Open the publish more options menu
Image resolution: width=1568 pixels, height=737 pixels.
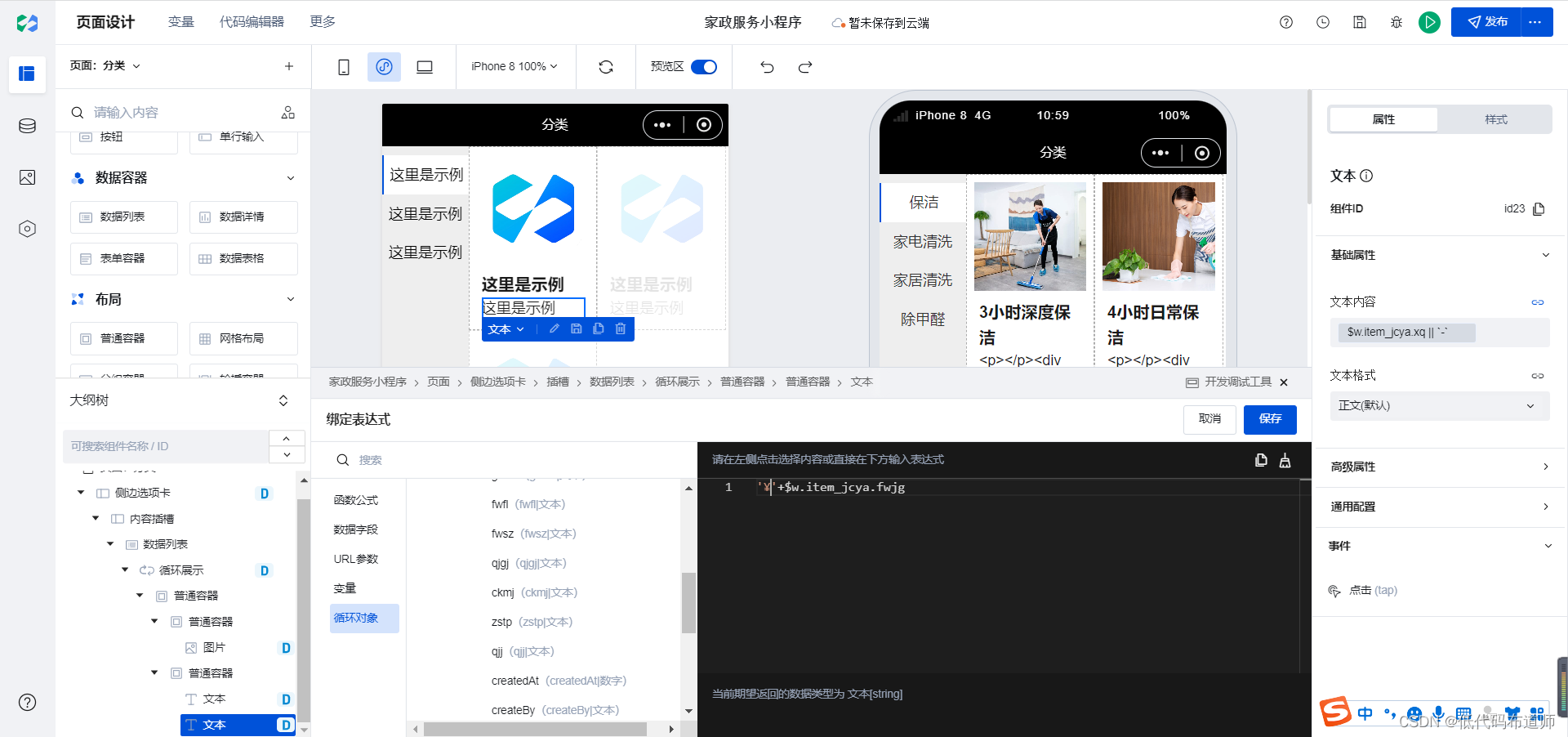coord(1535,22)
